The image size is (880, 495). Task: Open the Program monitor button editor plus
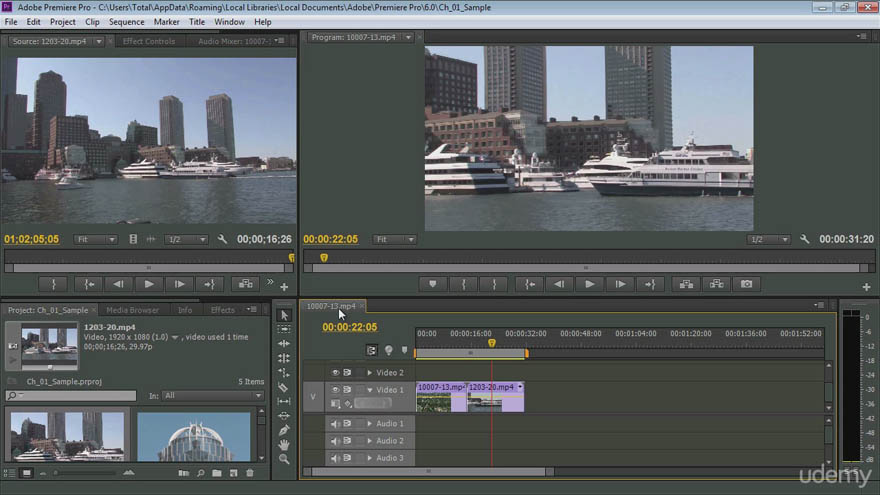[867, 287]
